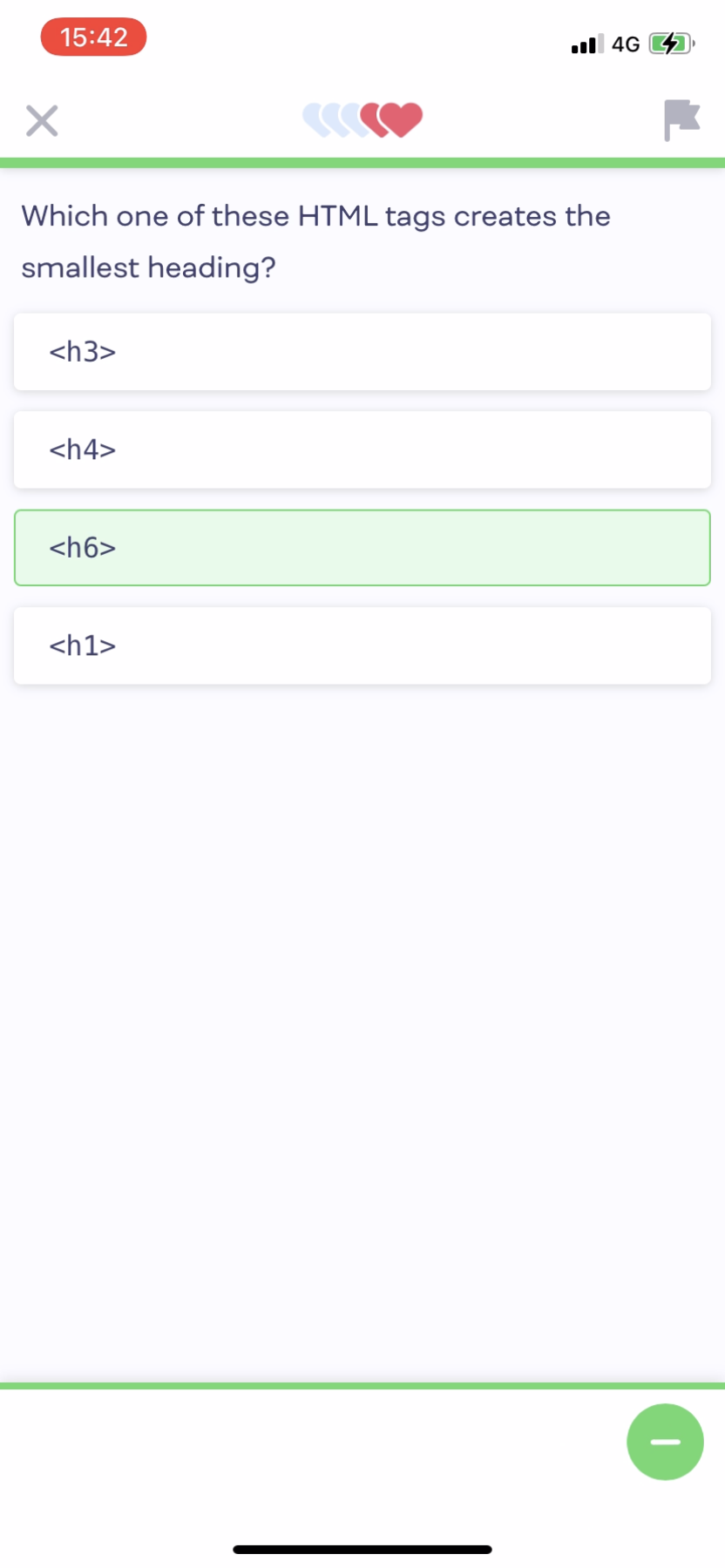Click the flag icon to report this question
Image resolution: width=725 pixels, height=1568 pixels.
(681, 120)
